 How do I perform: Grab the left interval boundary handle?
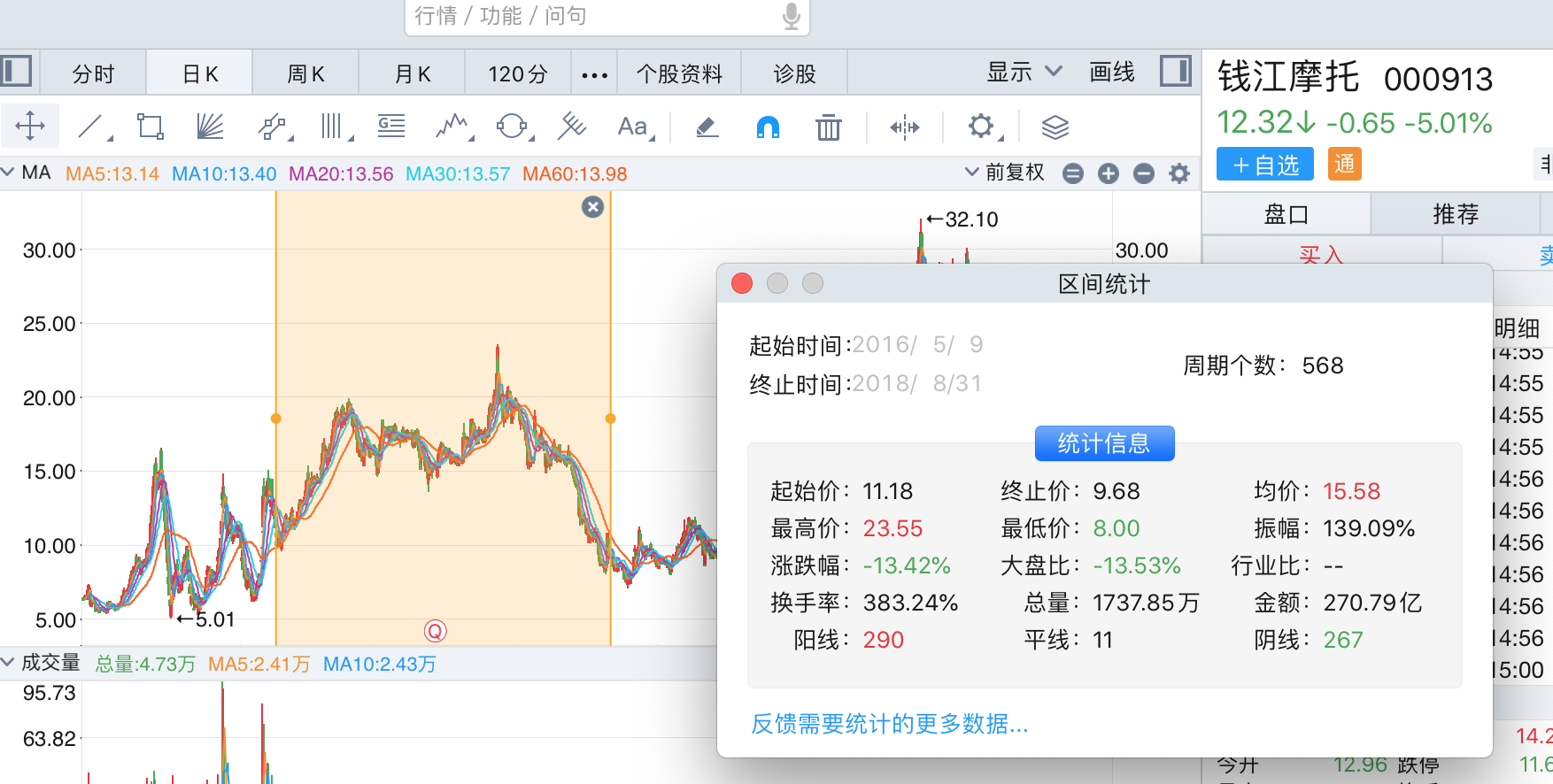pyautogui.click(x=276, y=419)
